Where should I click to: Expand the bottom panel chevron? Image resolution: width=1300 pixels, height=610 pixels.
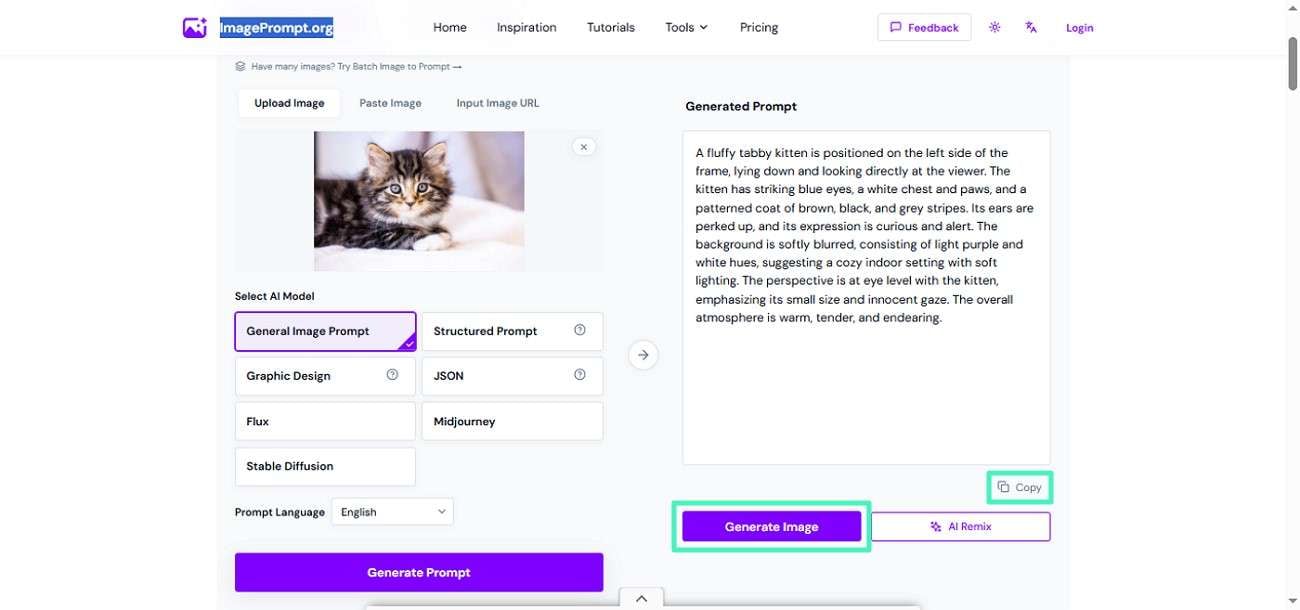(641, 598)
